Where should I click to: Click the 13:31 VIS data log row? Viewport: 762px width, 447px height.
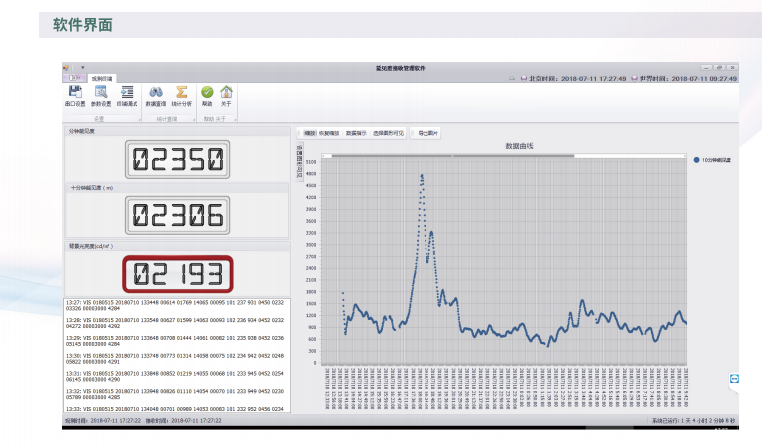coord(175,376)
